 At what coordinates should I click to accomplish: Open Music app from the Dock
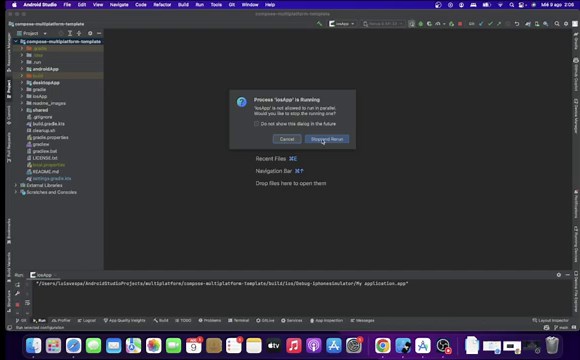click(x=294, y=346)
